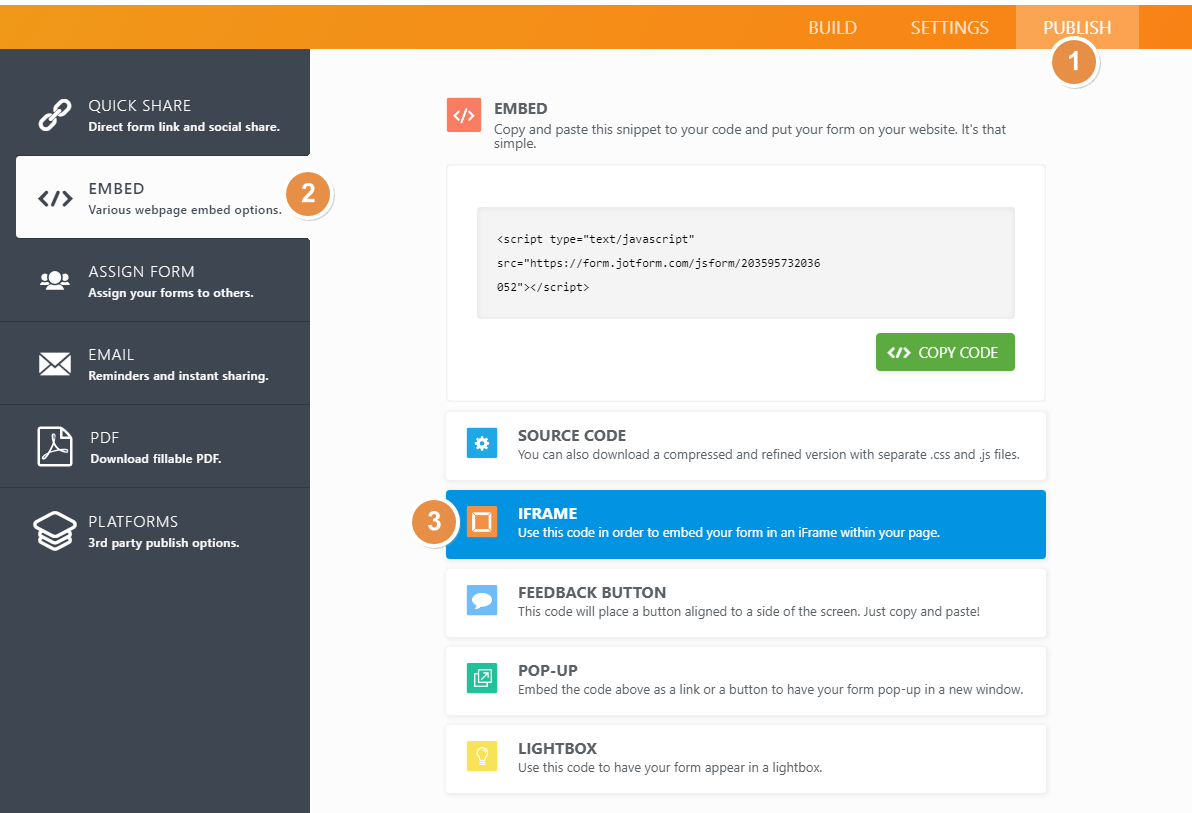Click inside the embed script code box
This screenshot has width=1192, height=813.
pyautogui.click(x=745, y=263)
